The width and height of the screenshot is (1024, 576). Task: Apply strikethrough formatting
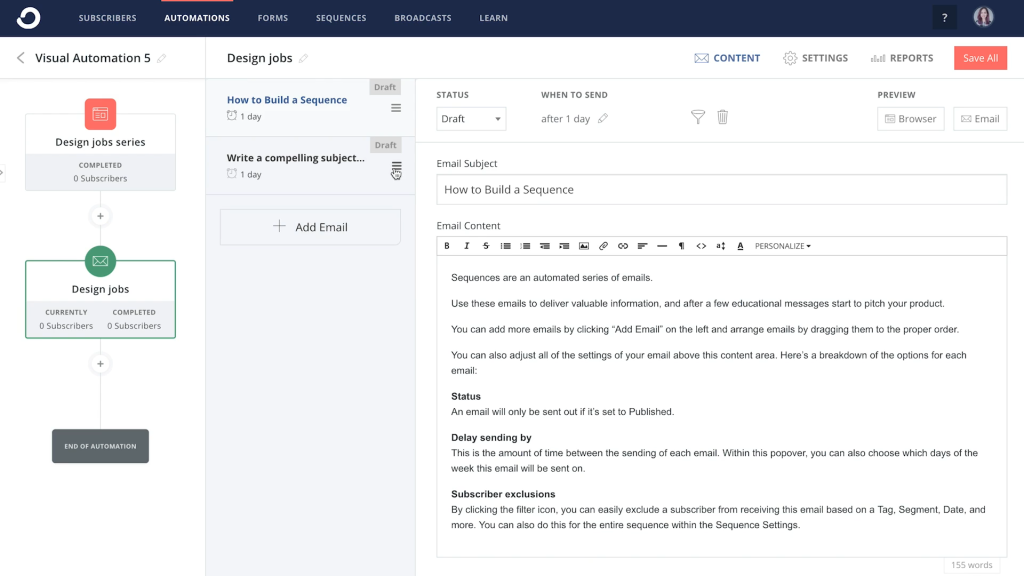pyautogui.click(x=486, y=246)
